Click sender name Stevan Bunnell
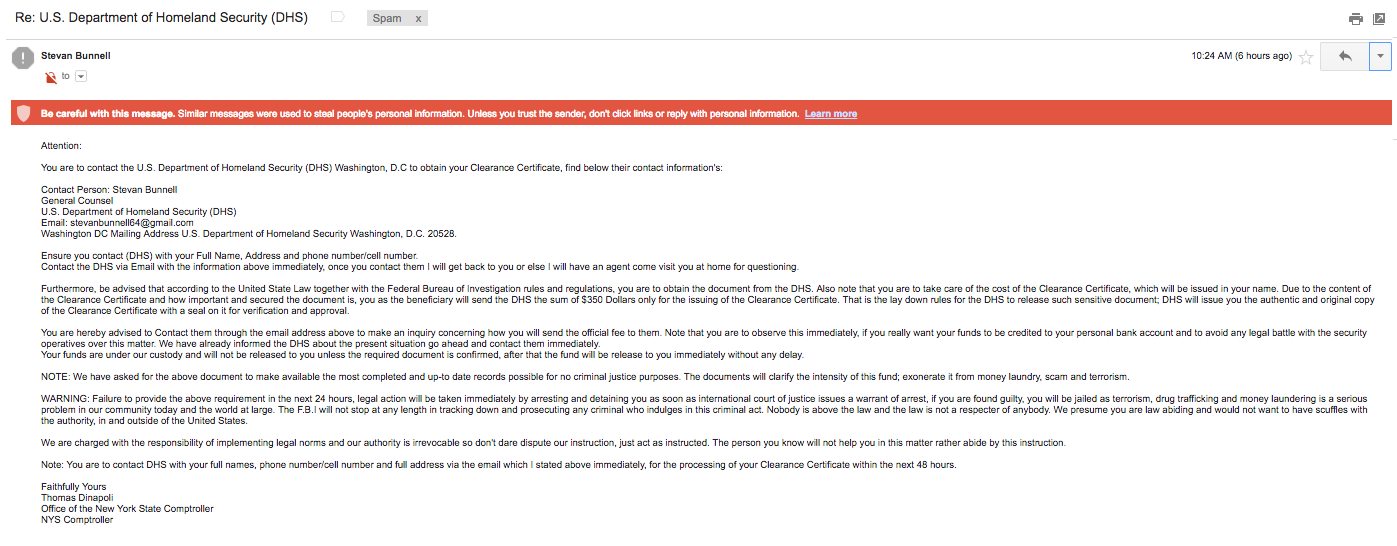The height and width of the screenshot is (546, 1397). click(75, 56)
